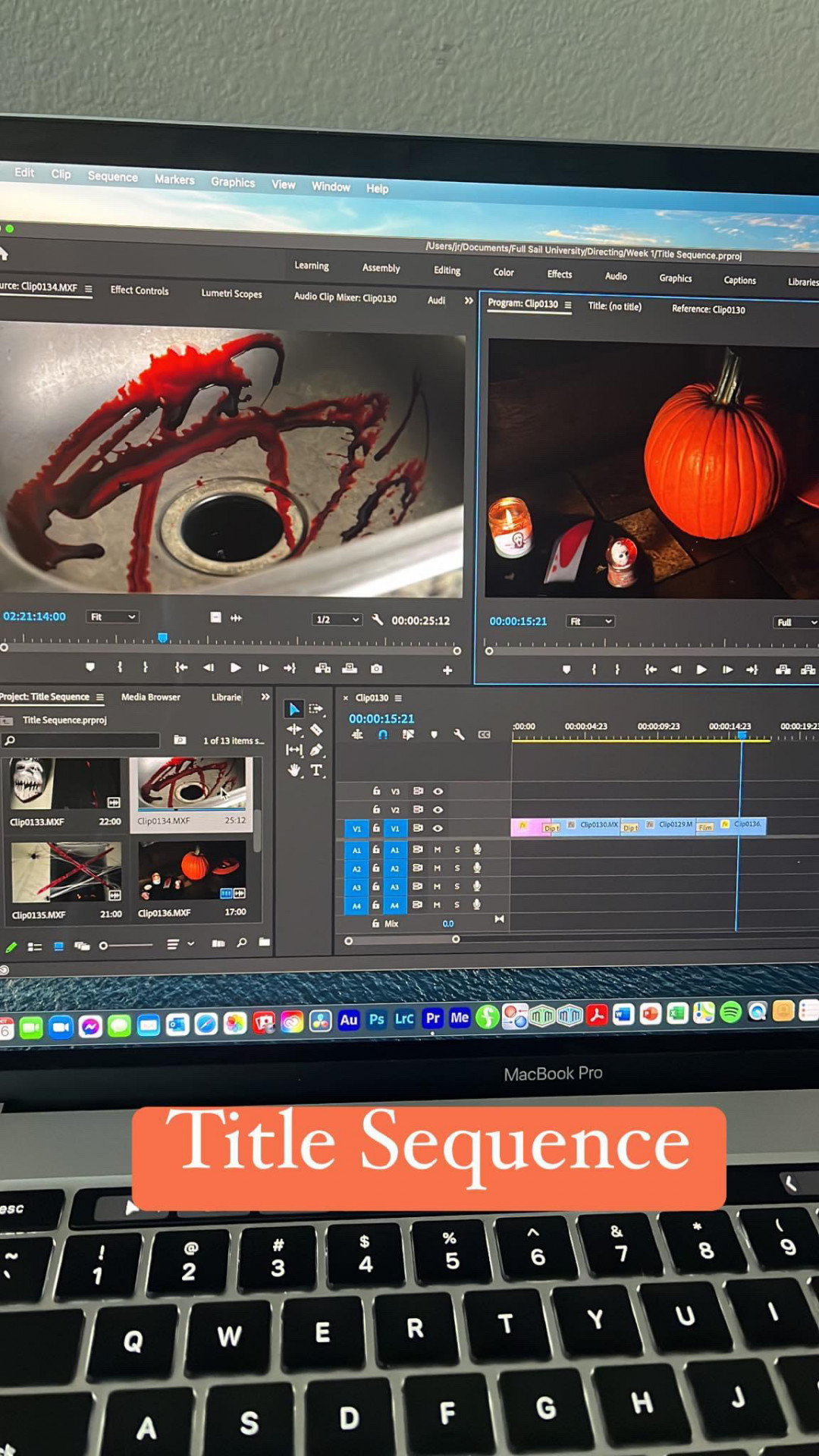
Task: Solo audio track A2
Action: (457, 868)
